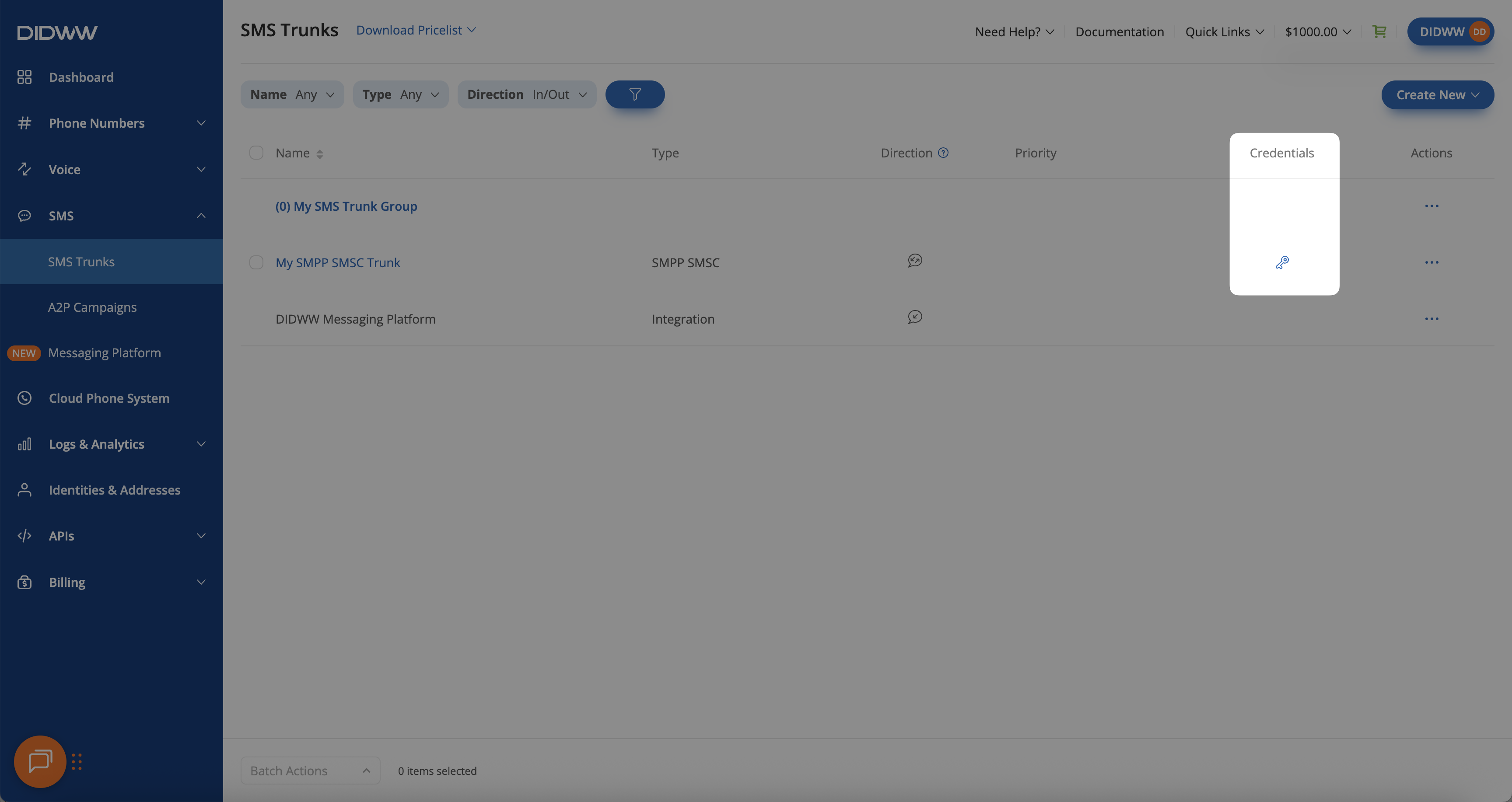Select SMS Trunks in the sidebar
The width and height of the screenshot is (1512, 802).
[x=112, y=262]
